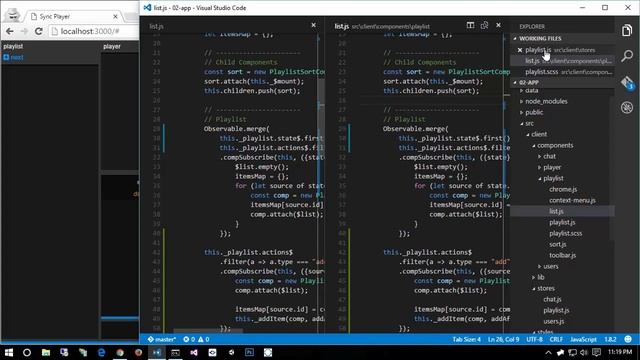640x360 pixels.
Task: Open the Explorer view in the activity bar
Action: (627, 31)
